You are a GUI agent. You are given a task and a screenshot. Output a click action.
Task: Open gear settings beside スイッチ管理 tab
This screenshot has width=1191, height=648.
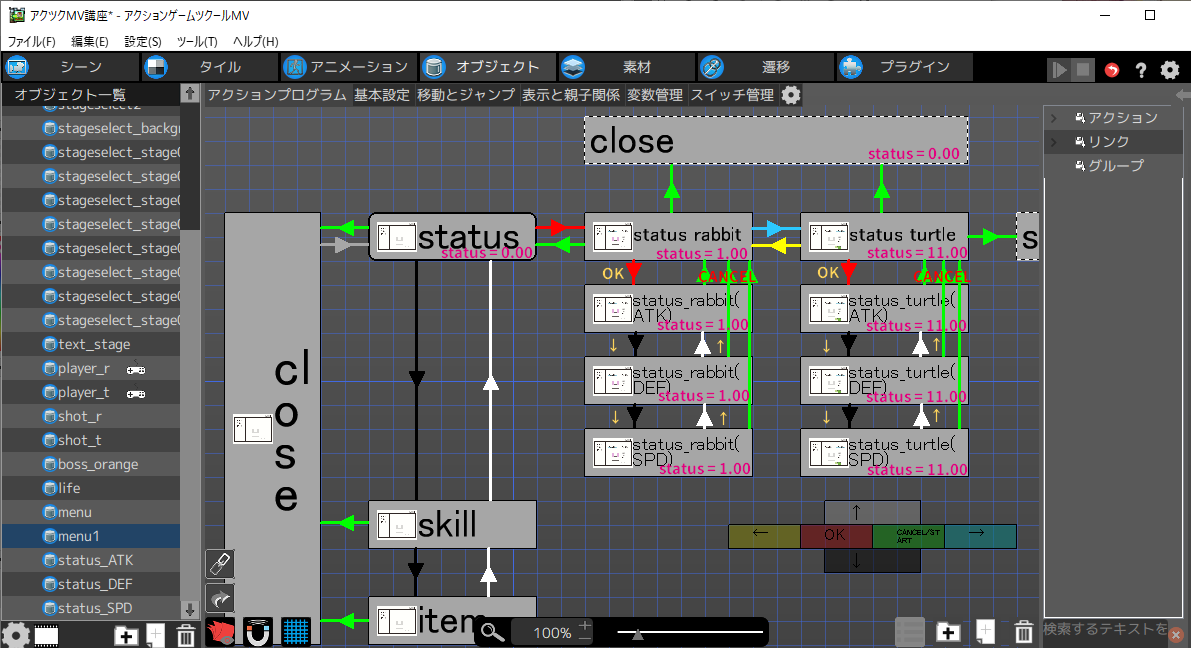point(791,95)
